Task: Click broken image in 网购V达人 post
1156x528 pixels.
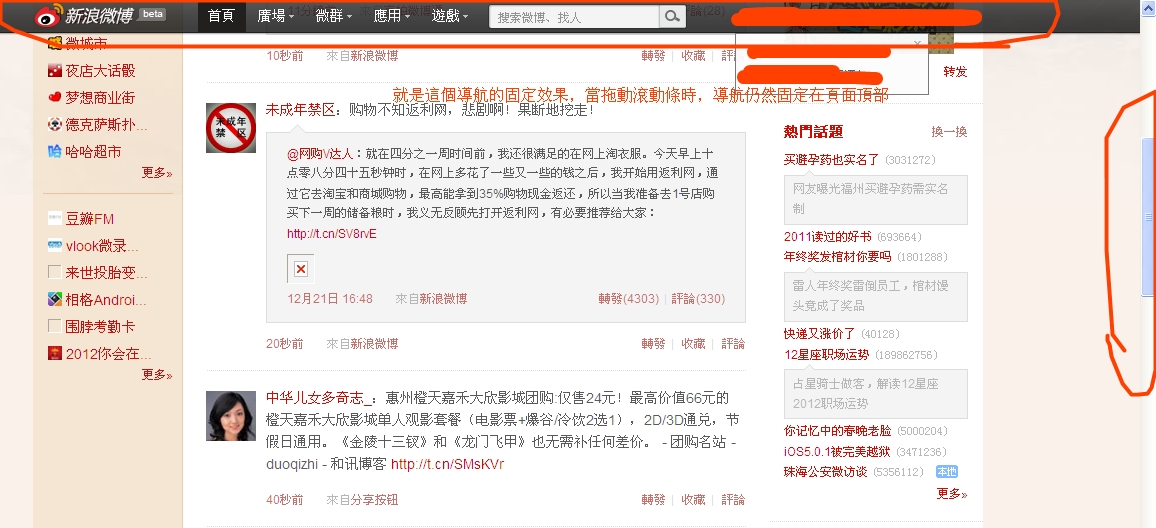Action: pyautogui.click(x=301, y=269)
